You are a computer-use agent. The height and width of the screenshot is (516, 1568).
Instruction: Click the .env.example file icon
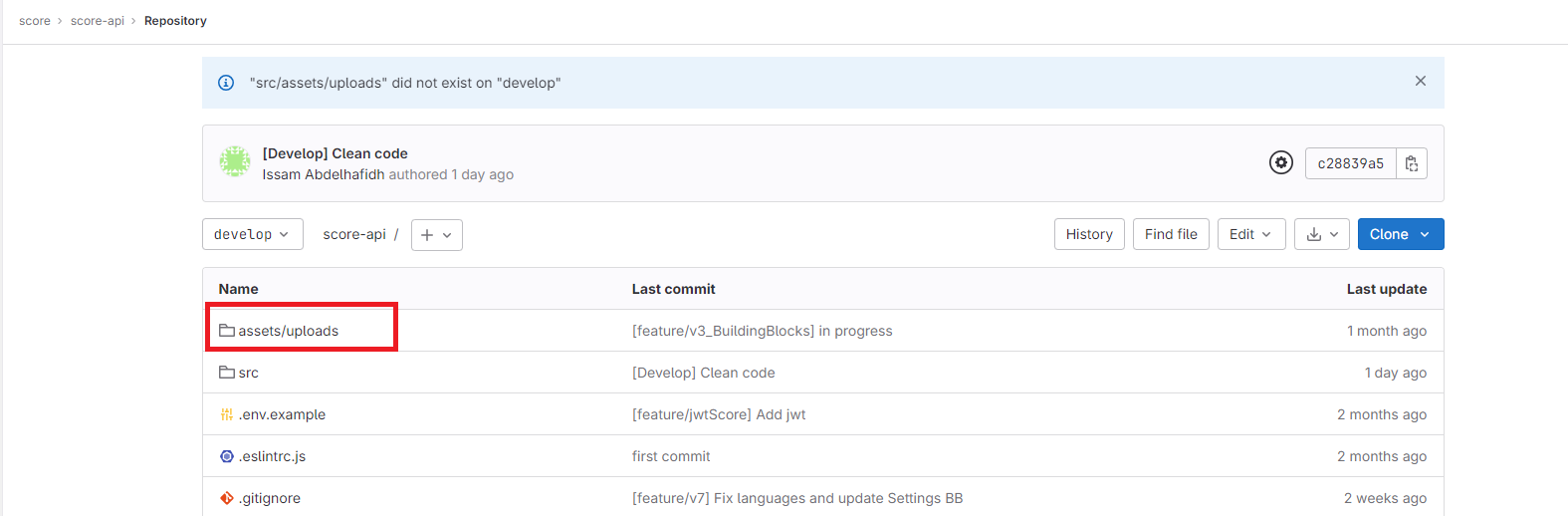(227, 414)
